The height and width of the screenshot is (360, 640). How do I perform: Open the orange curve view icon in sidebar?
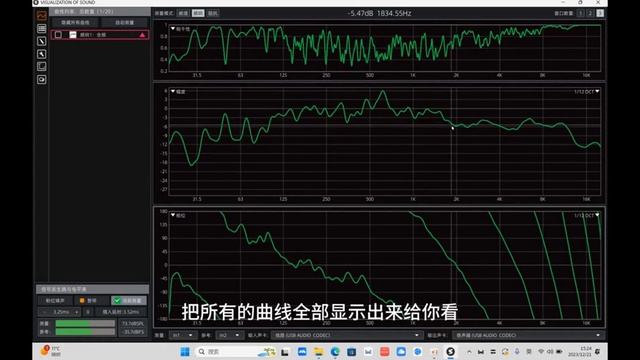(42, 16)
